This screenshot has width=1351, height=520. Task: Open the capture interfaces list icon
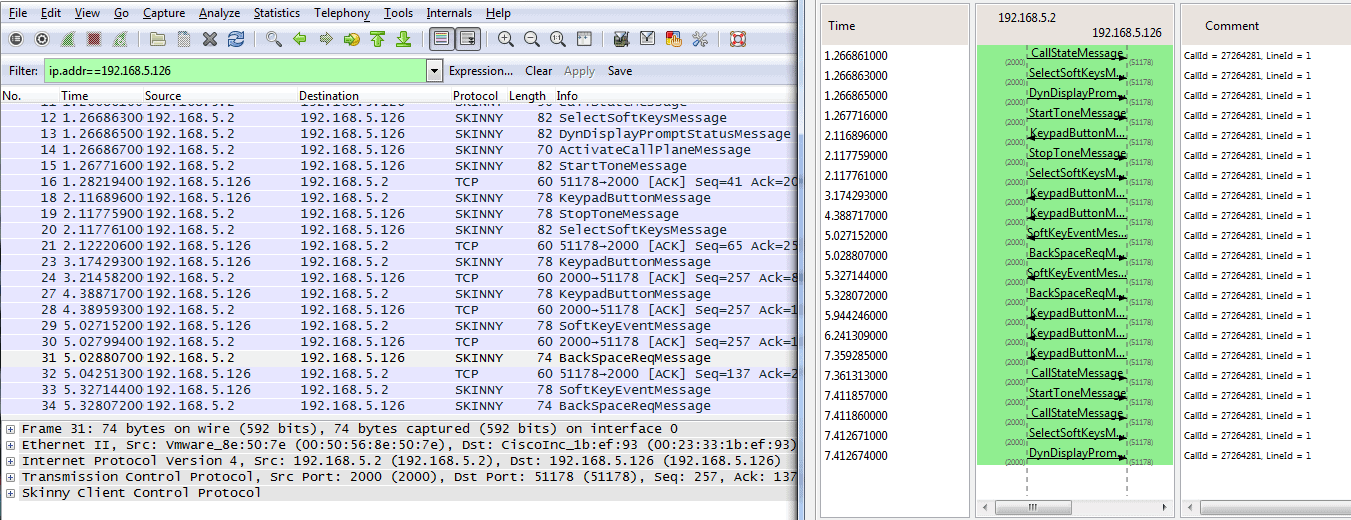point(16,39)
